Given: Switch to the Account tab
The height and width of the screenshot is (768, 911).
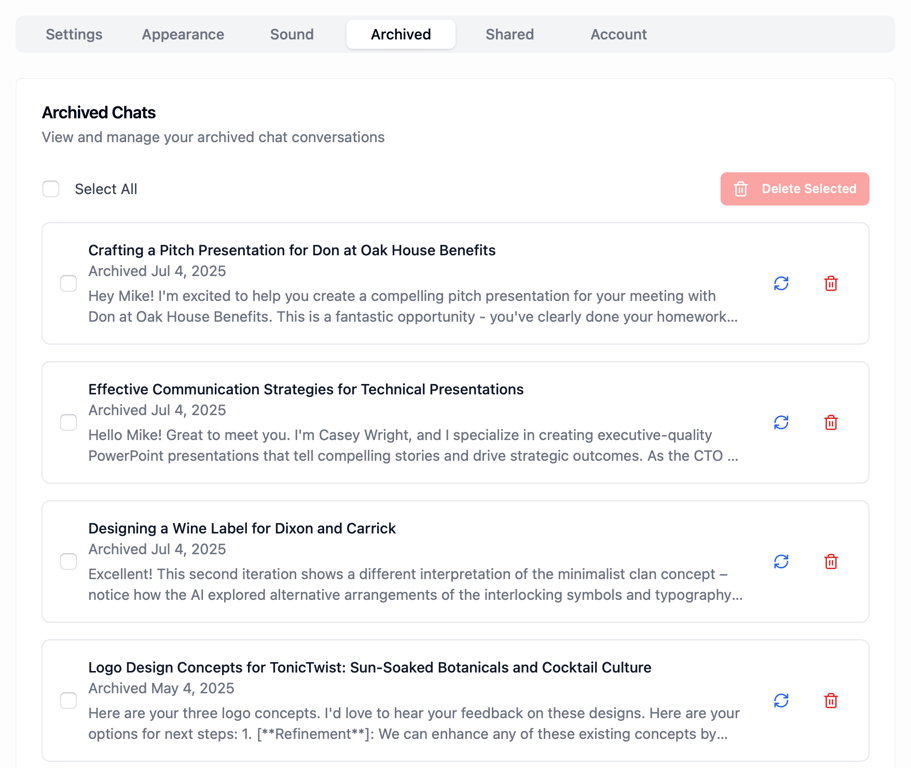Looking at the screenshot, I should tap(618, 34).
